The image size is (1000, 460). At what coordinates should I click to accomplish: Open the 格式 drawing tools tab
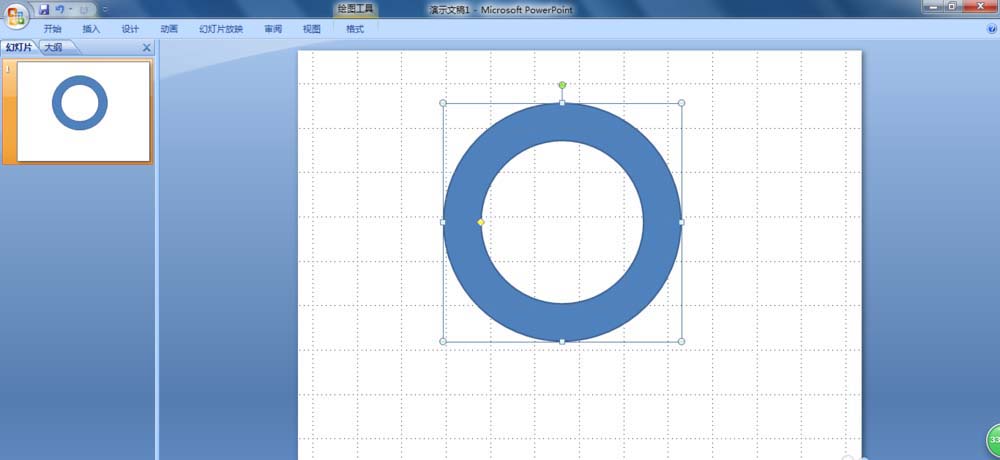(x=355, y=29)
